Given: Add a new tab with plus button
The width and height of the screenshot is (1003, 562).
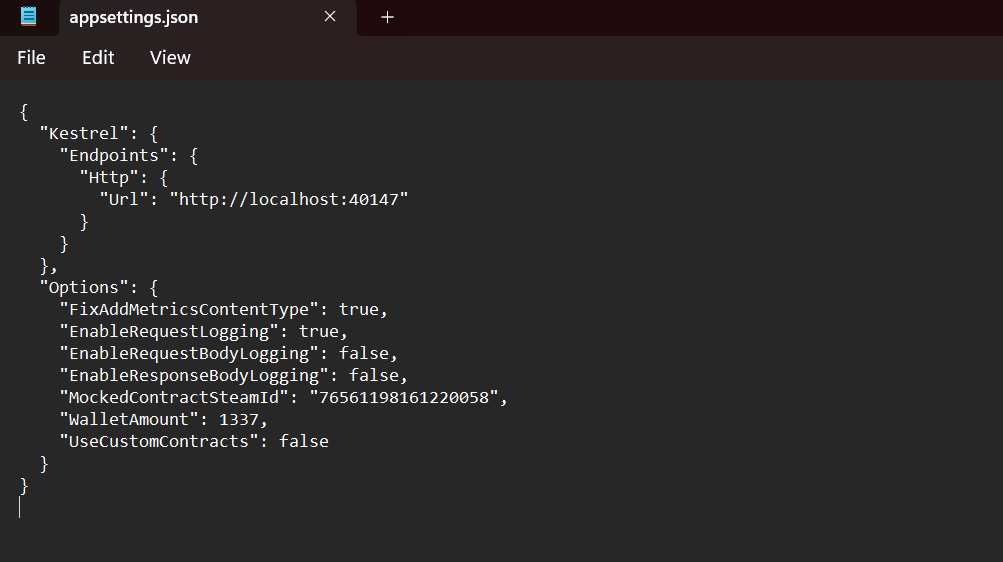Looking at the screenshot, I should click(387, 17).
